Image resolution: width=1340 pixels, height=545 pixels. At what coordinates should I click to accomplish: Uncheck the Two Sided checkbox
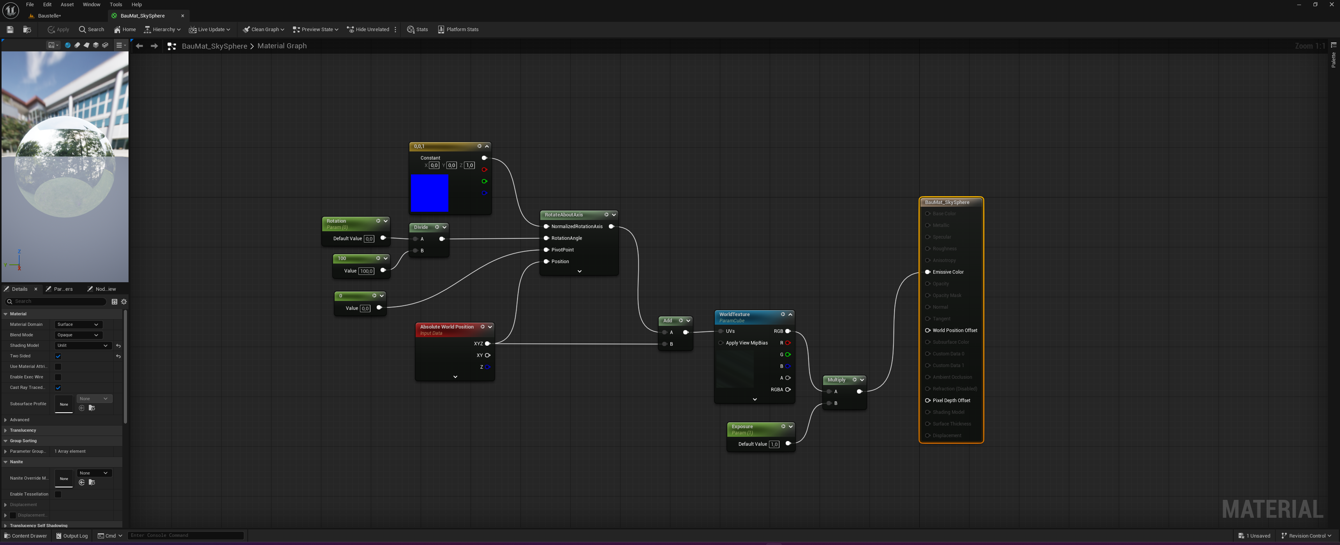pyautogui.click(x=58, y=356)
